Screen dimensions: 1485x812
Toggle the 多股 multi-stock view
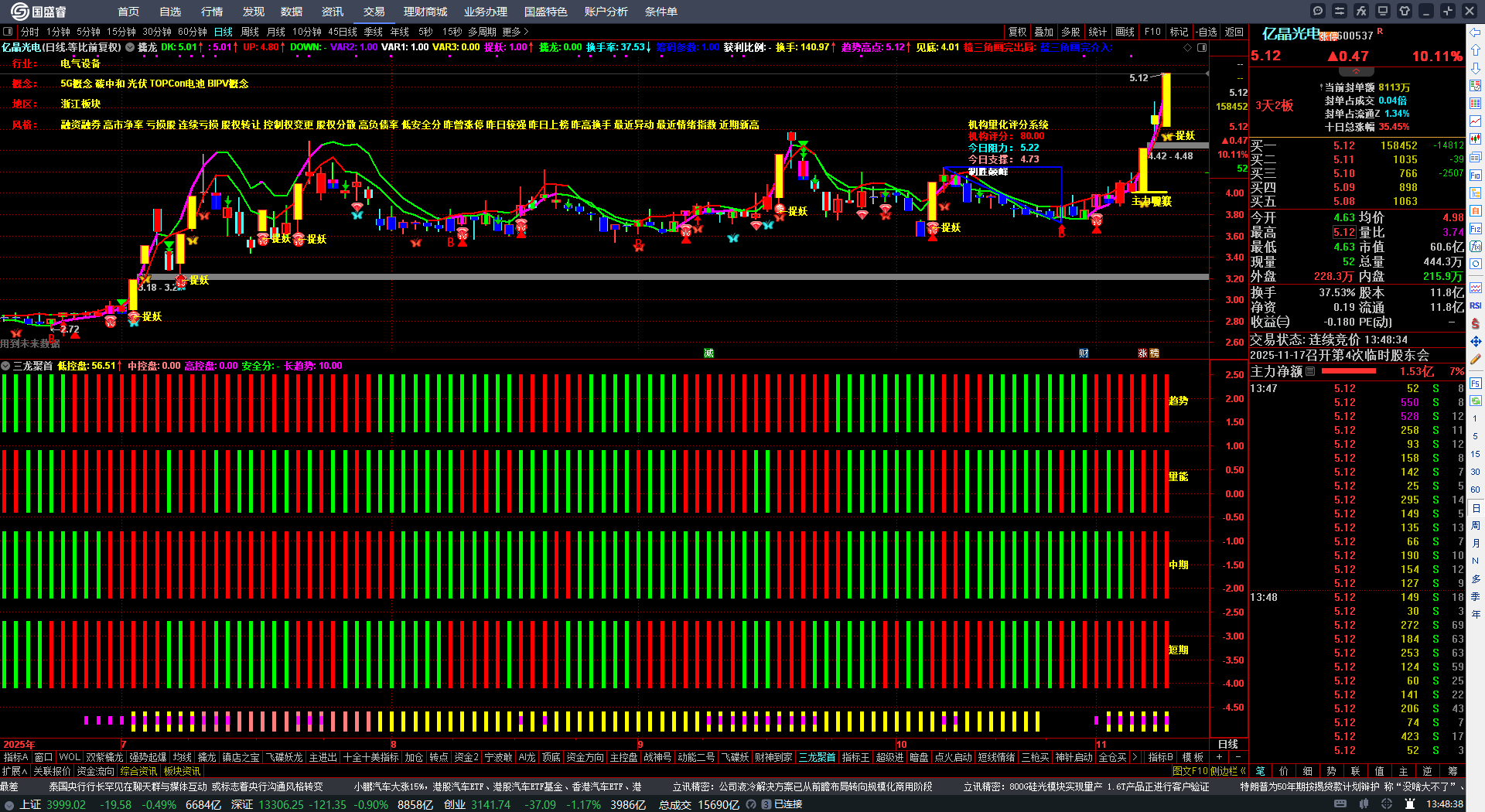[x=1070, y=32]
